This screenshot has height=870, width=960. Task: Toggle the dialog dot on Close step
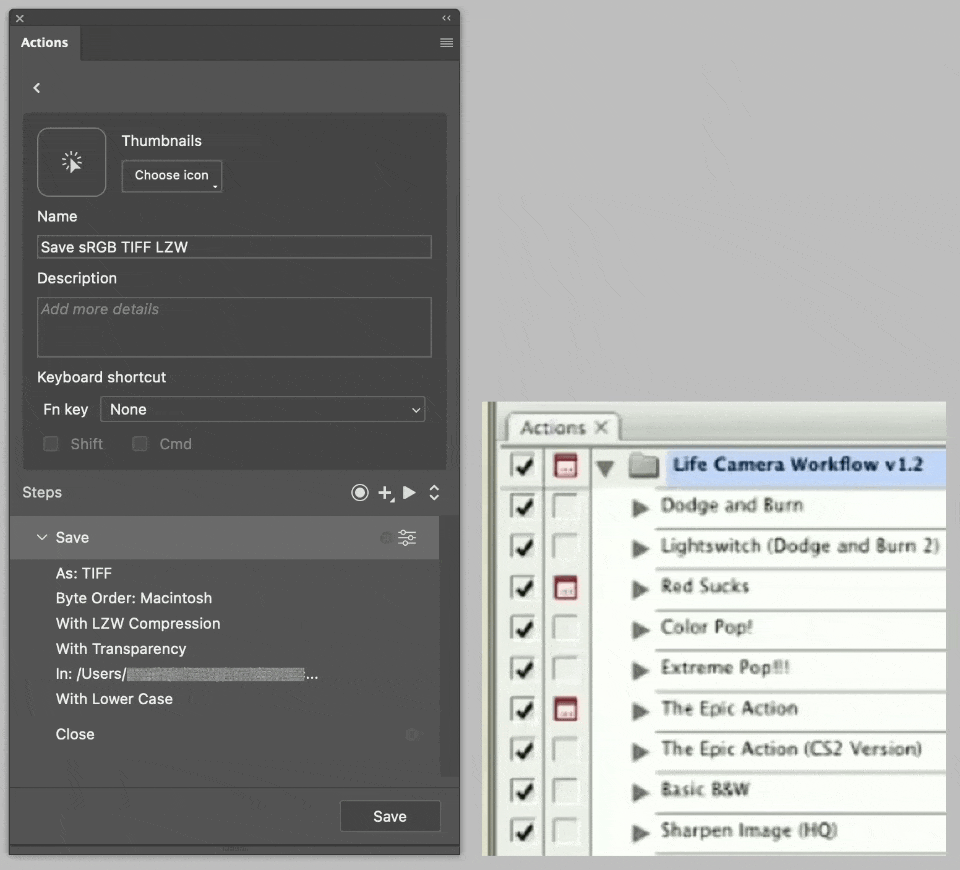tap(412, 734)
